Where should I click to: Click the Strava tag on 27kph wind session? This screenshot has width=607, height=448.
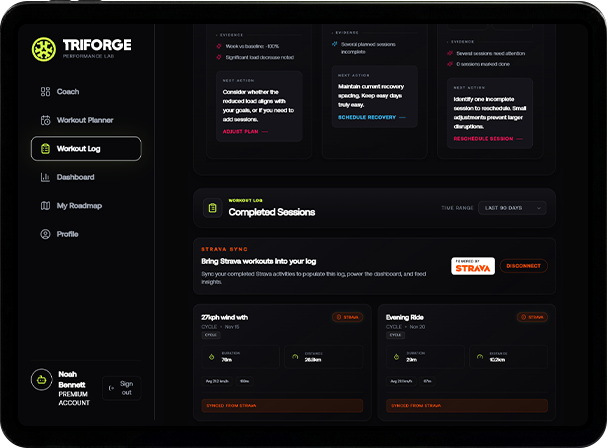347,317
